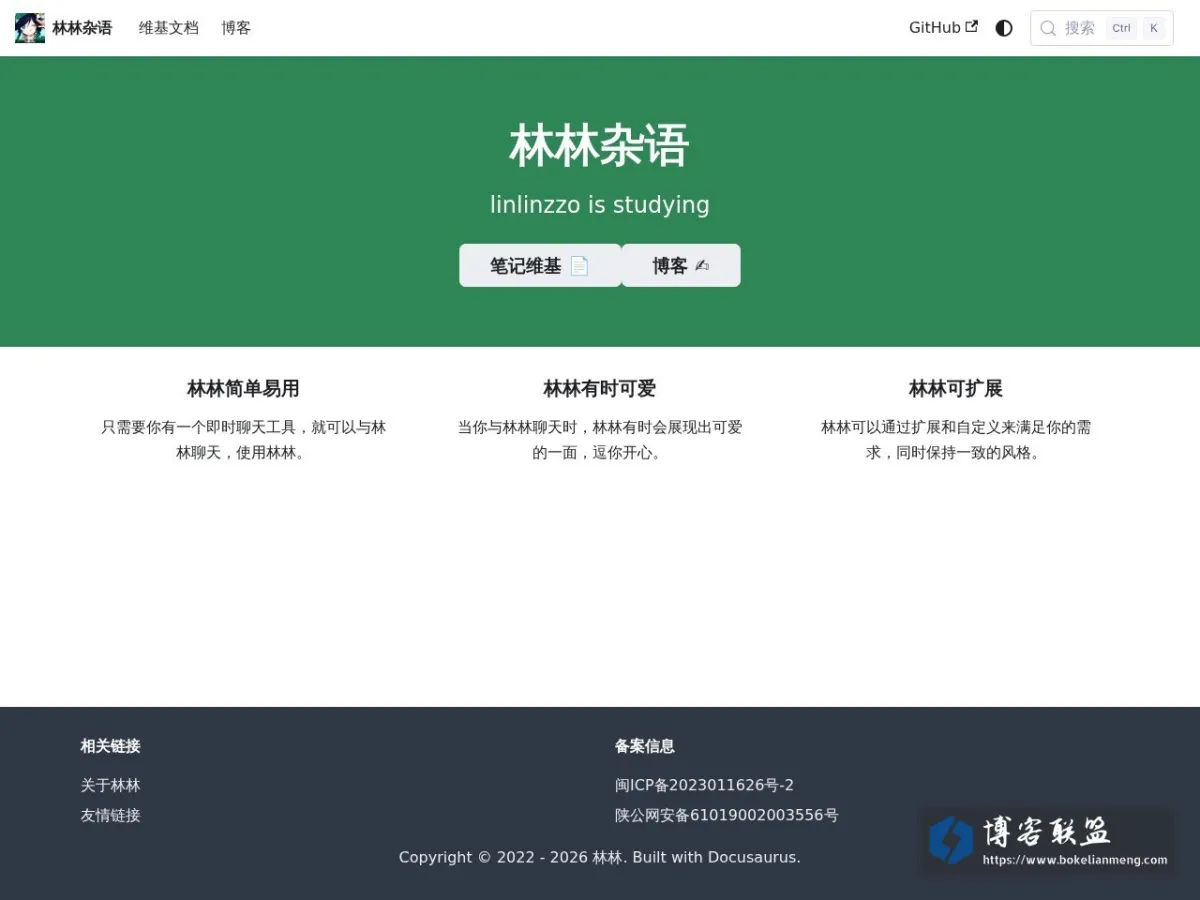
Task: Click the 林林简单易用 feature heading
Action: [243, 388]
